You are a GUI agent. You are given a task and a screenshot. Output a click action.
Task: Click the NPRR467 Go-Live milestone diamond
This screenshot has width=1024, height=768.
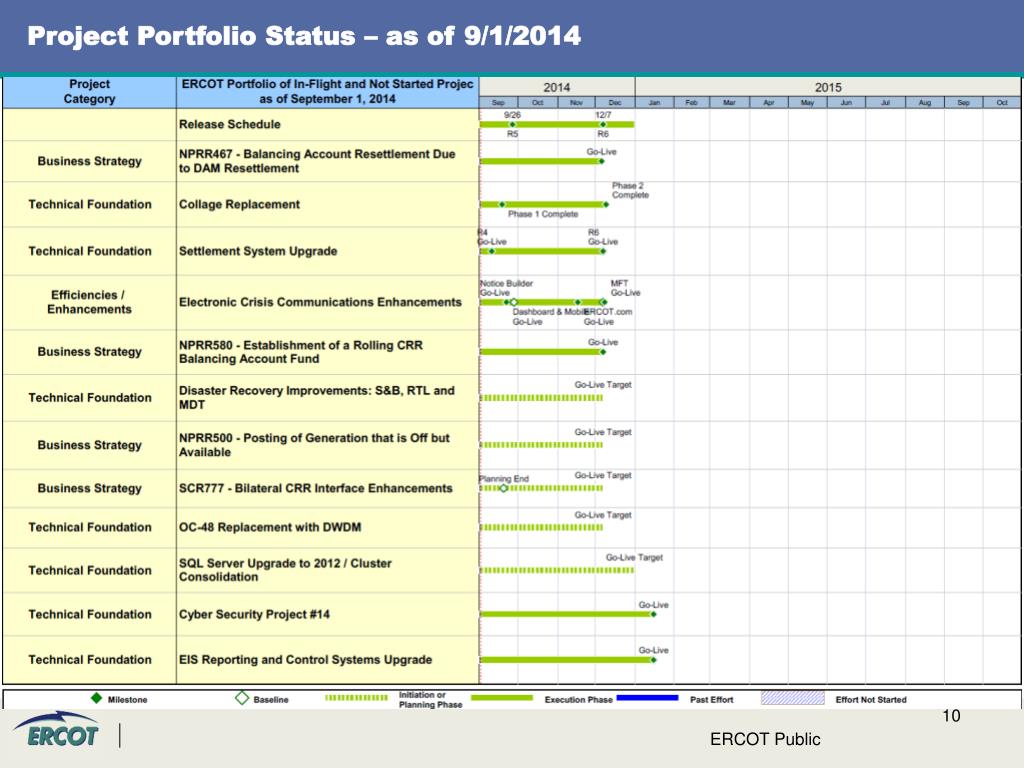tap(601, 161)
